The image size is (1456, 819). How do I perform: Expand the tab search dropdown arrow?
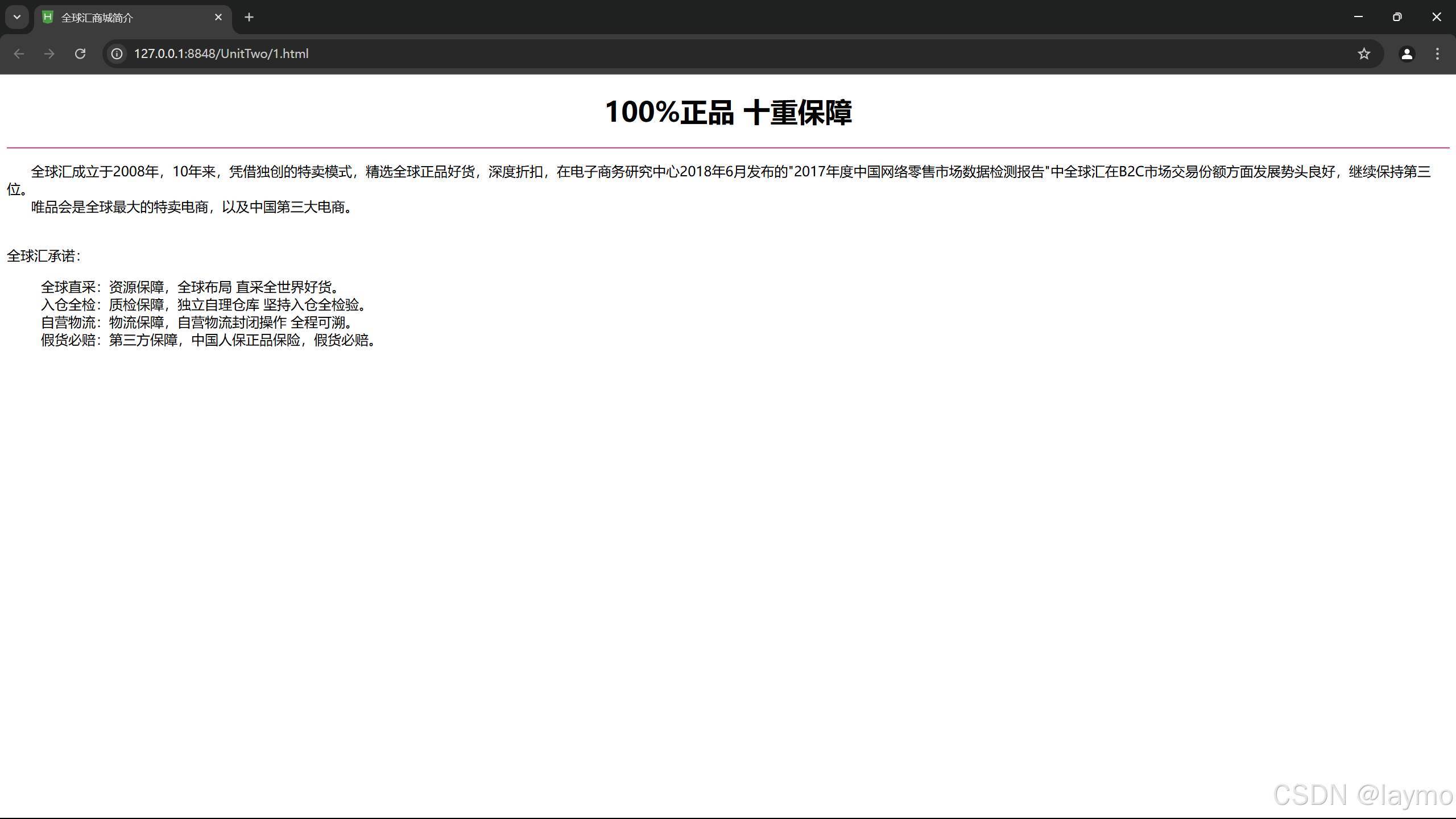point(17,17)
